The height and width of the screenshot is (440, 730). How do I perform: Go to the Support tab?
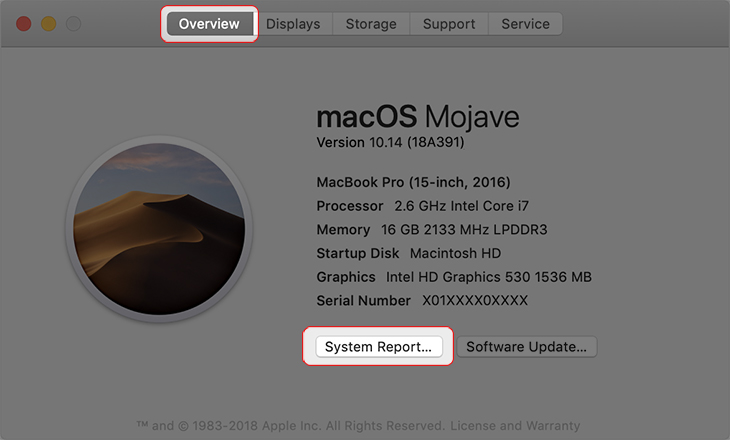[449, 24]
